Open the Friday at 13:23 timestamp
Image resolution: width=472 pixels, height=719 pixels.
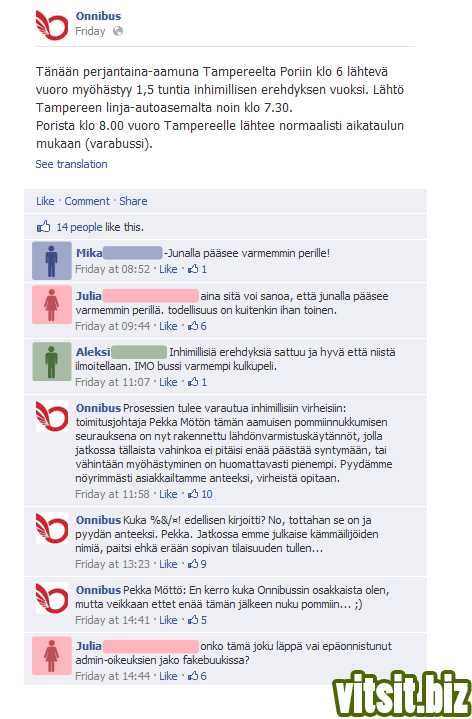[x=113, y=564]
